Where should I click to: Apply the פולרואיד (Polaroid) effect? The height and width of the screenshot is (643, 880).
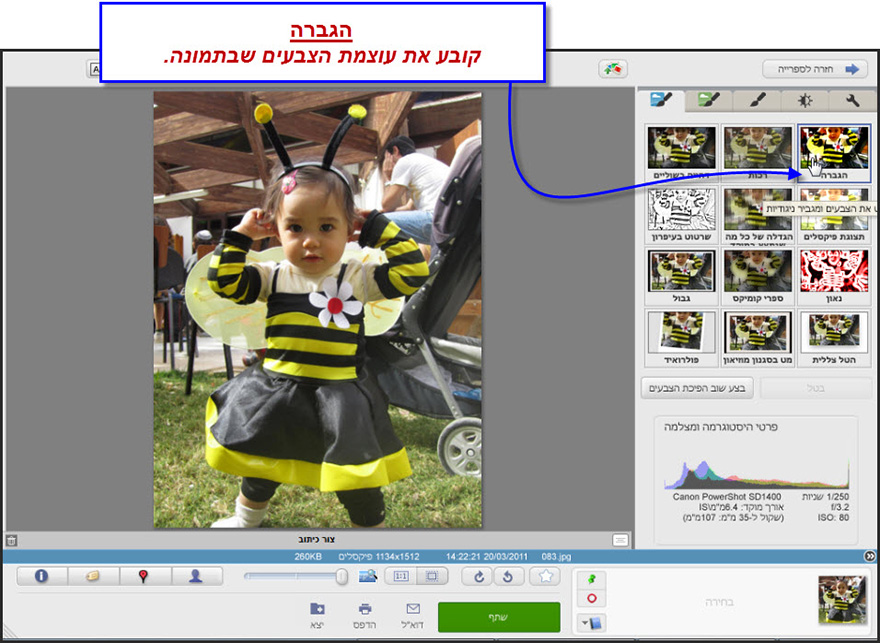point(680,332)
